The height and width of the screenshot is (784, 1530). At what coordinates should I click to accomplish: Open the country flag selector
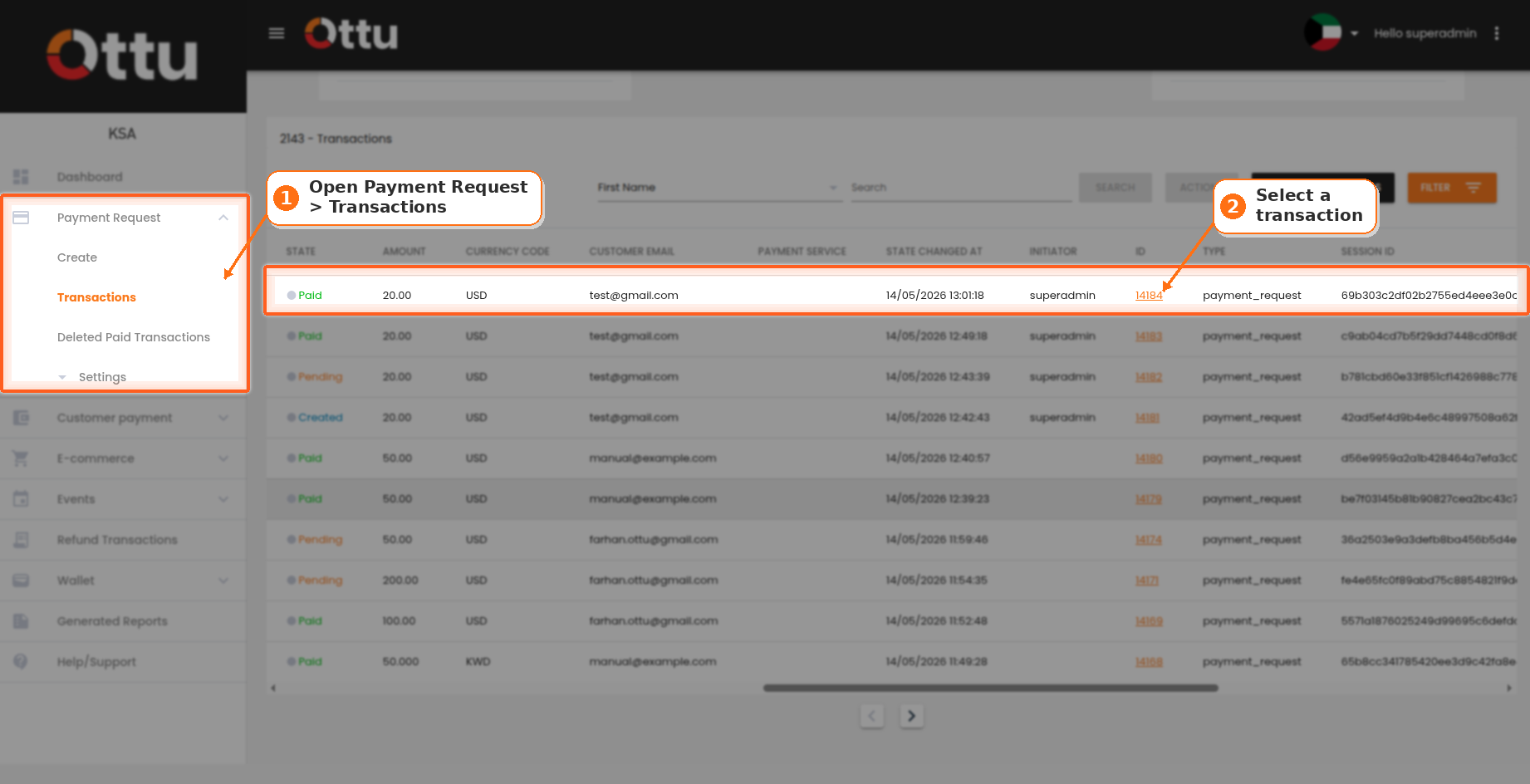(x=1322, y=32)
